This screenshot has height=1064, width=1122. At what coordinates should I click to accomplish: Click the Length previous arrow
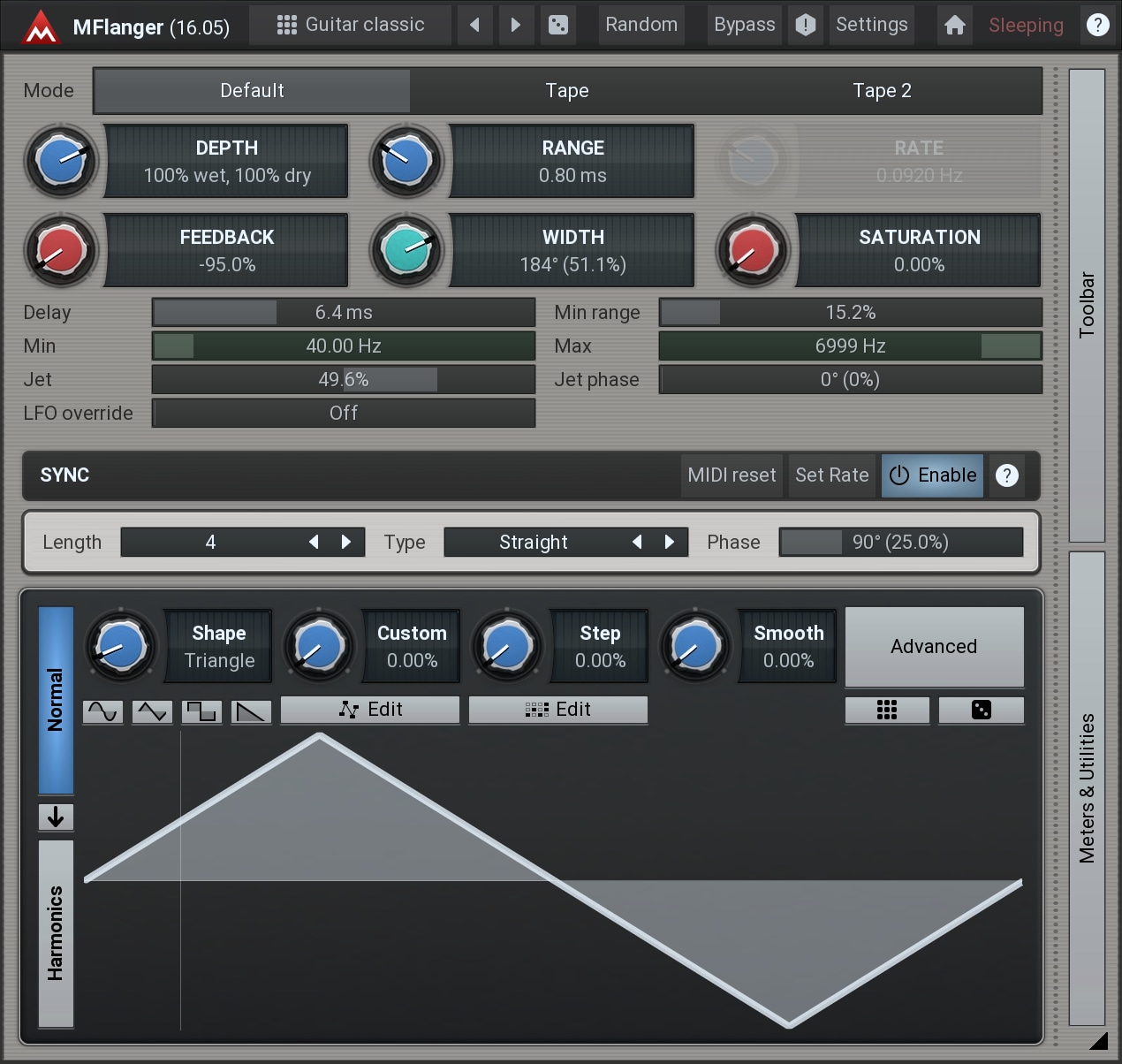(x=314, y=542)
